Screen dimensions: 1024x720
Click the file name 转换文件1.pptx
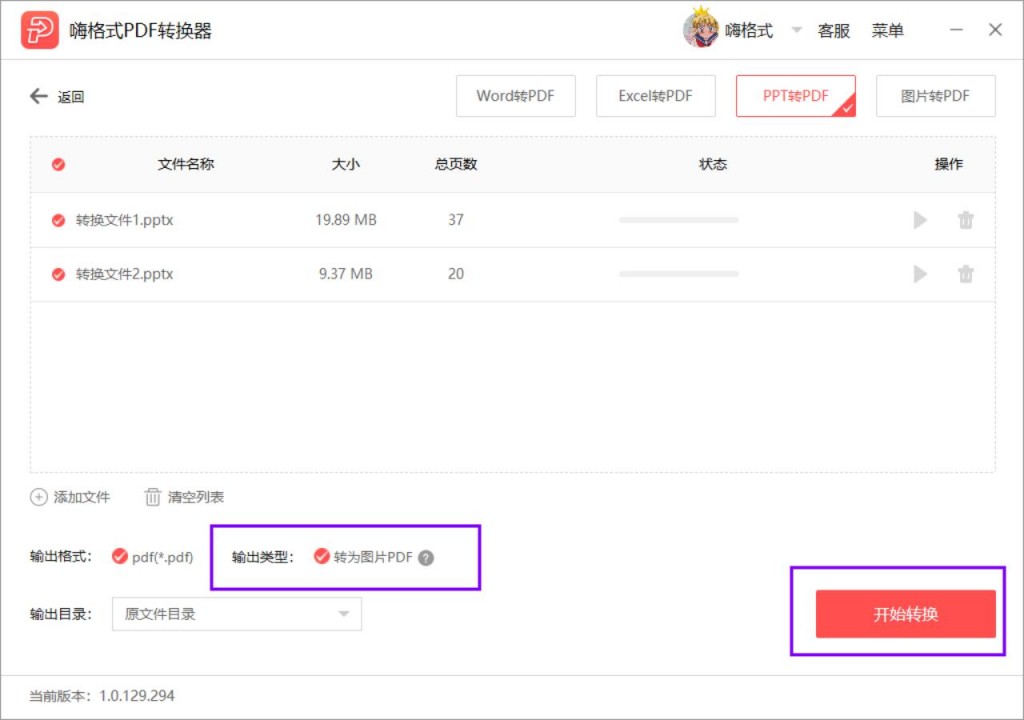click(124, 220)
